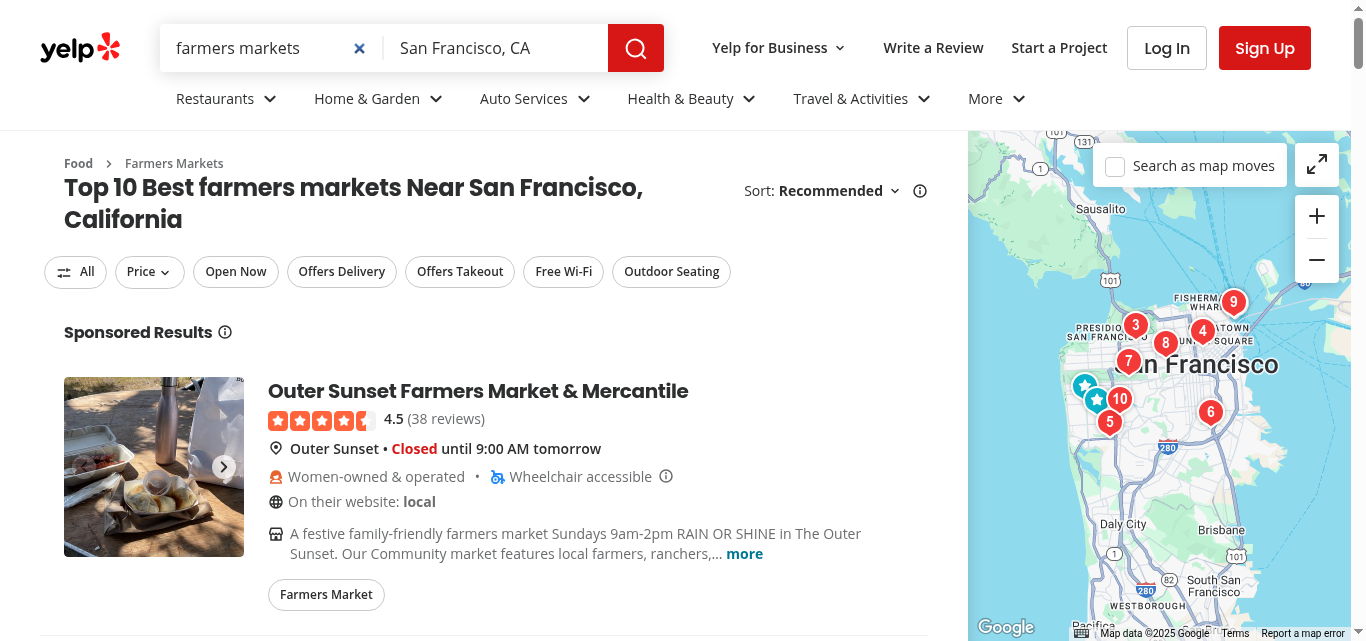The image size is (1366, 641).
Task: Expand the Auto Services menu
Action: [535, 99]
